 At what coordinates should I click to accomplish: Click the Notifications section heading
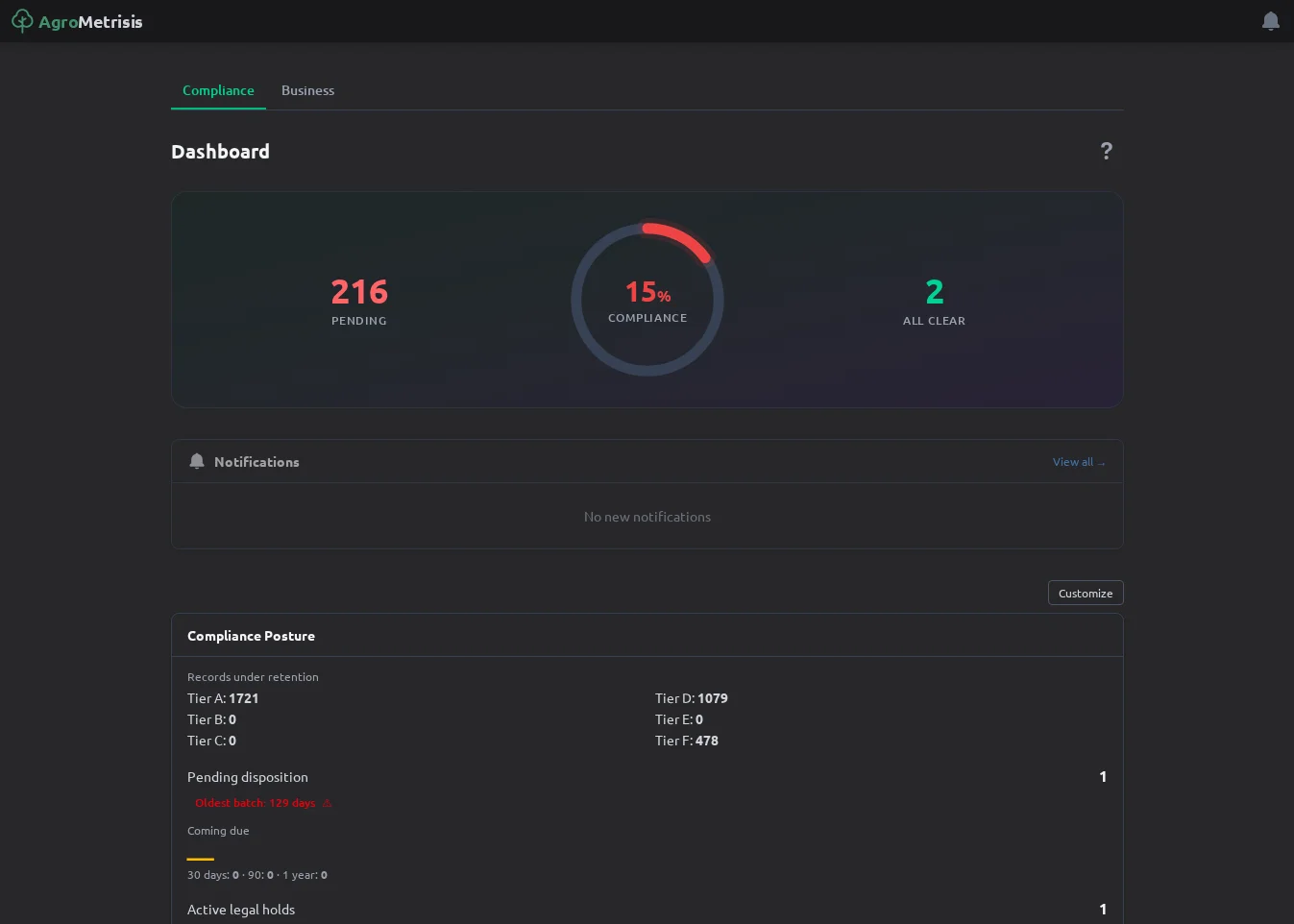point(256,462)
